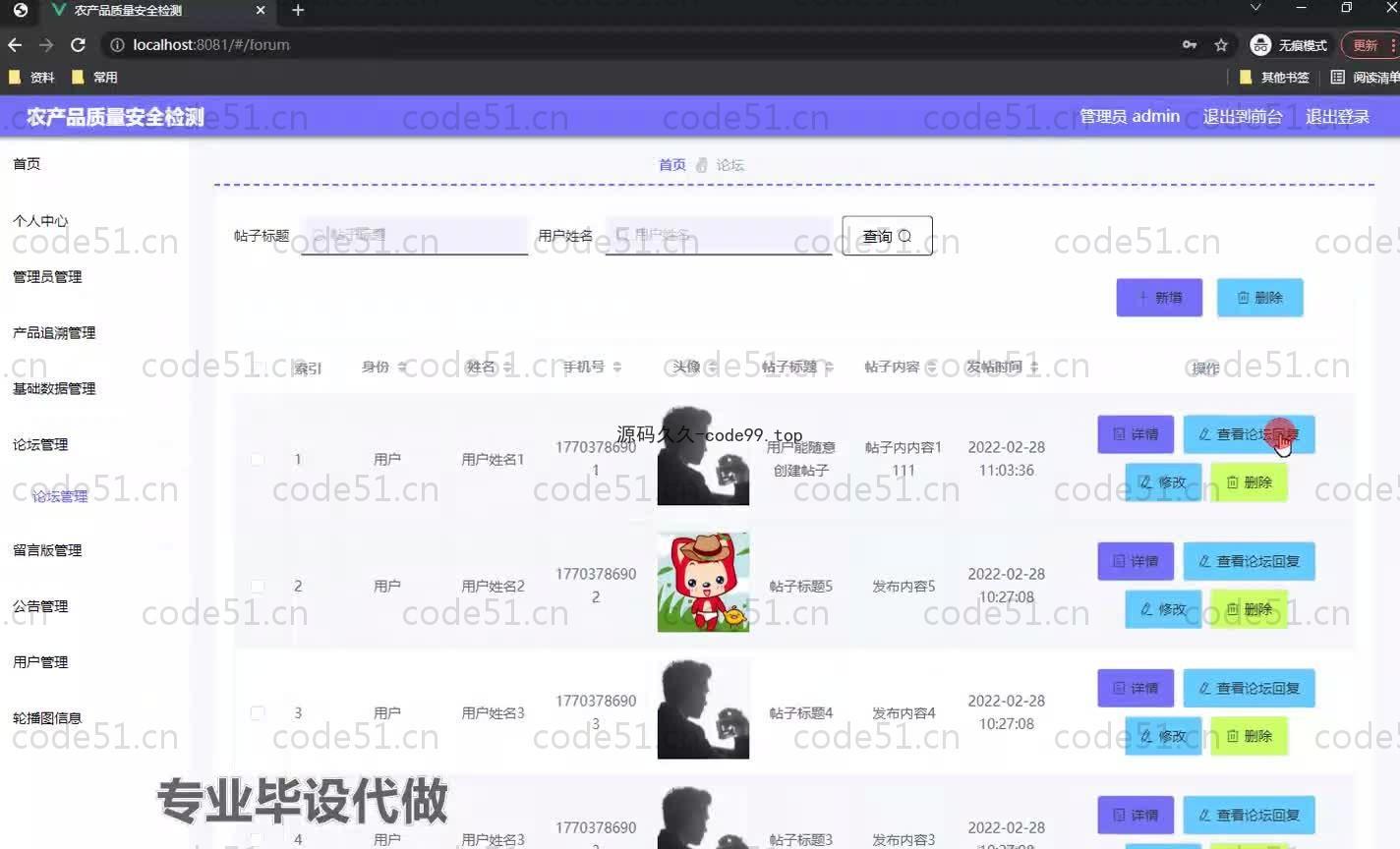
Task: Click the site info icon before localhost
Action: tap(117, 45)
